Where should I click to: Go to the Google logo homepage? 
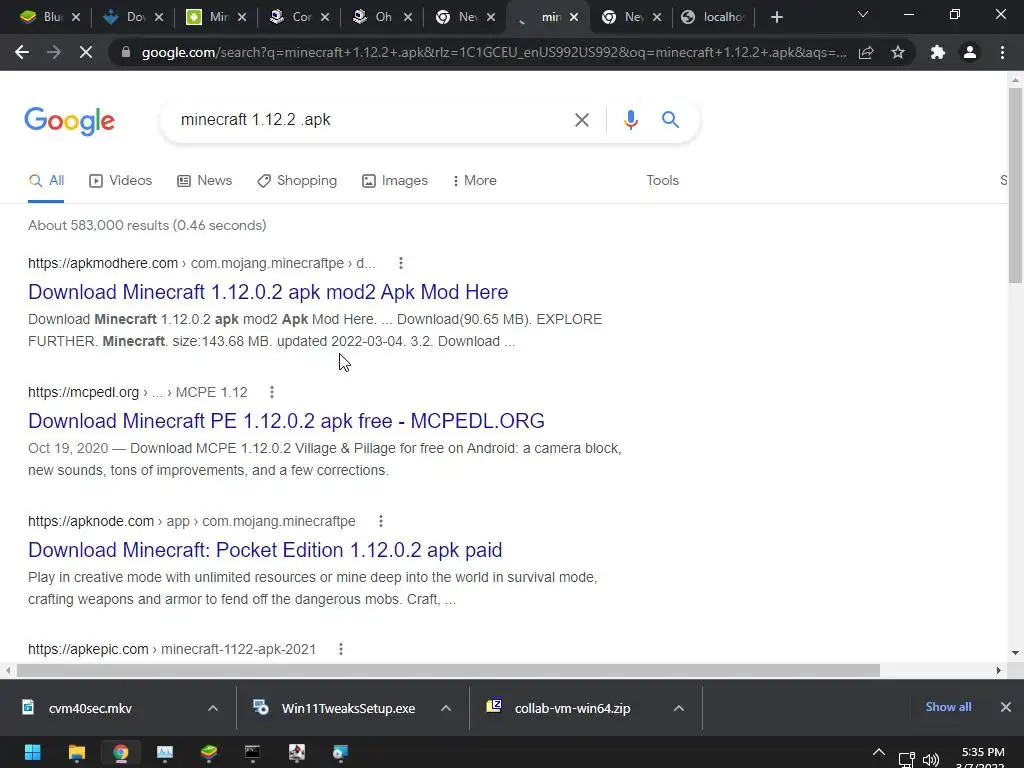click(x=70, y=121)
